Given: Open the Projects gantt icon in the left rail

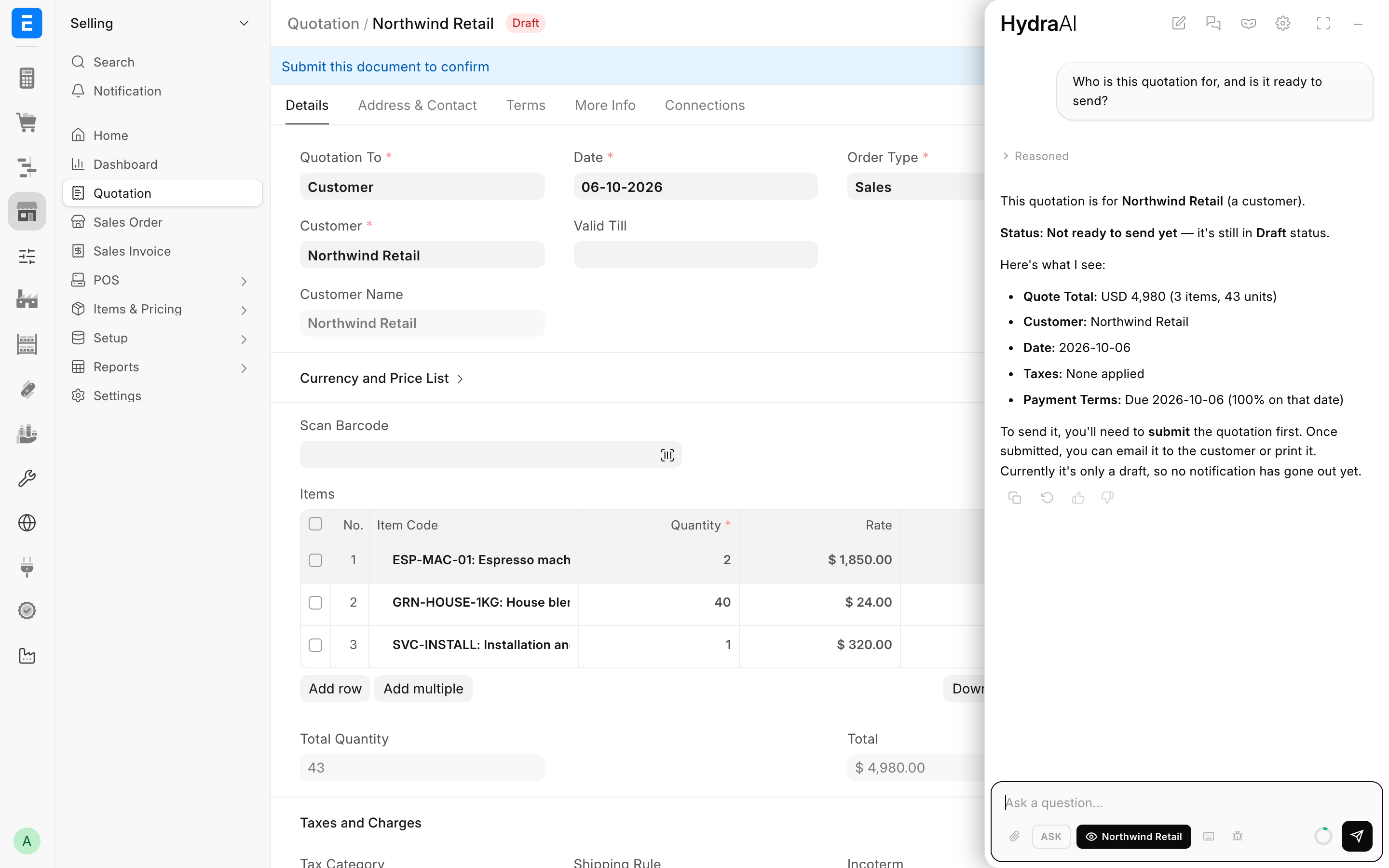Looking at the screenshot, I should click(27, 166).
